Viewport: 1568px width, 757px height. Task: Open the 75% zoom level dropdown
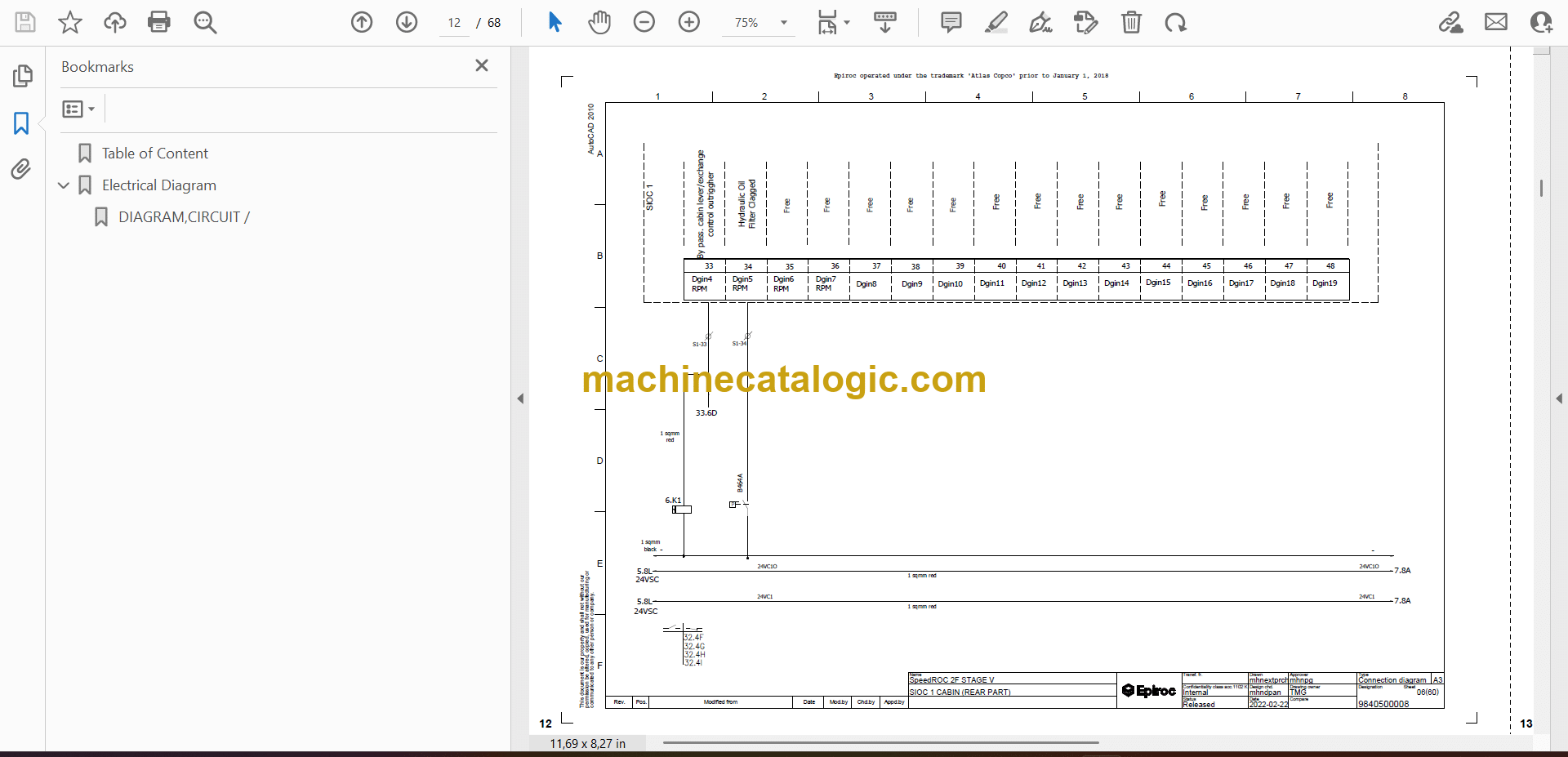[x=783, y=23]
